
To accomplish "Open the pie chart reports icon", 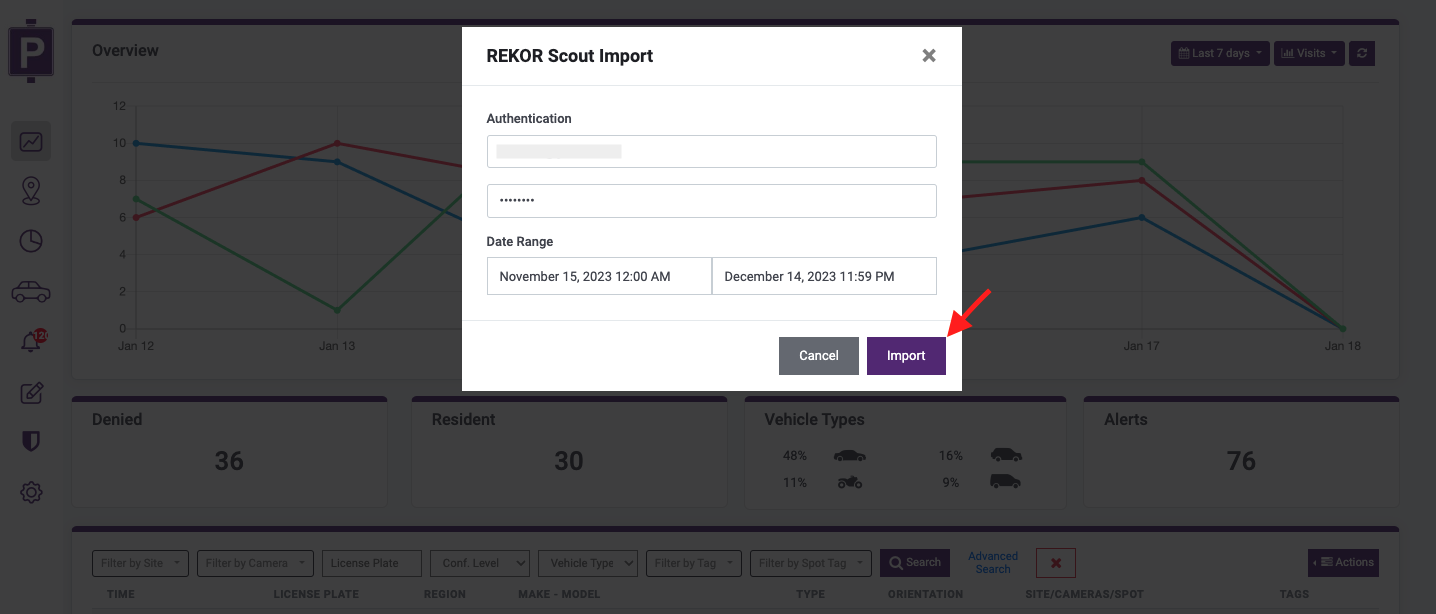I will [31, 241].
